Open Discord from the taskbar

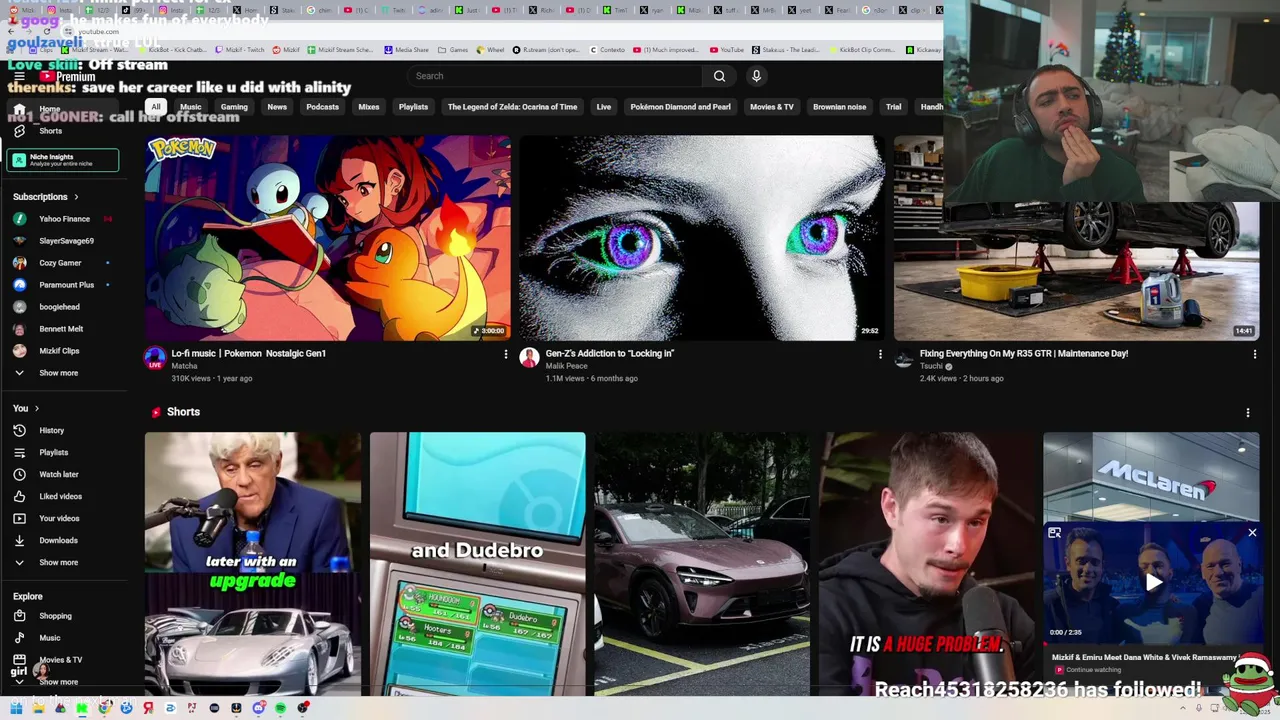(x=258, y=708)
